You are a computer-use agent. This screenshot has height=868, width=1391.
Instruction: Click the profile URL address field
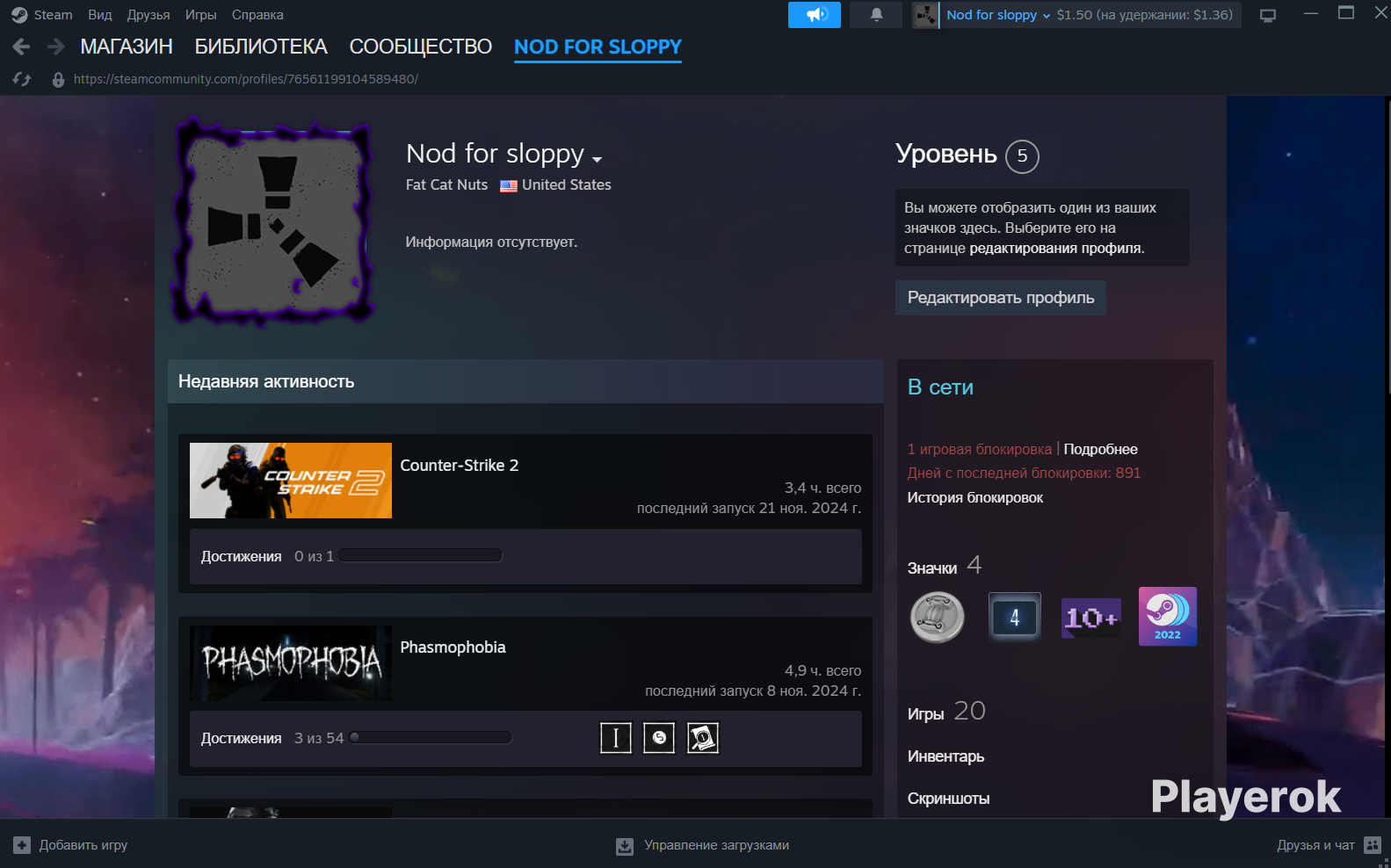pyautogui.click(x=246, y=79)
